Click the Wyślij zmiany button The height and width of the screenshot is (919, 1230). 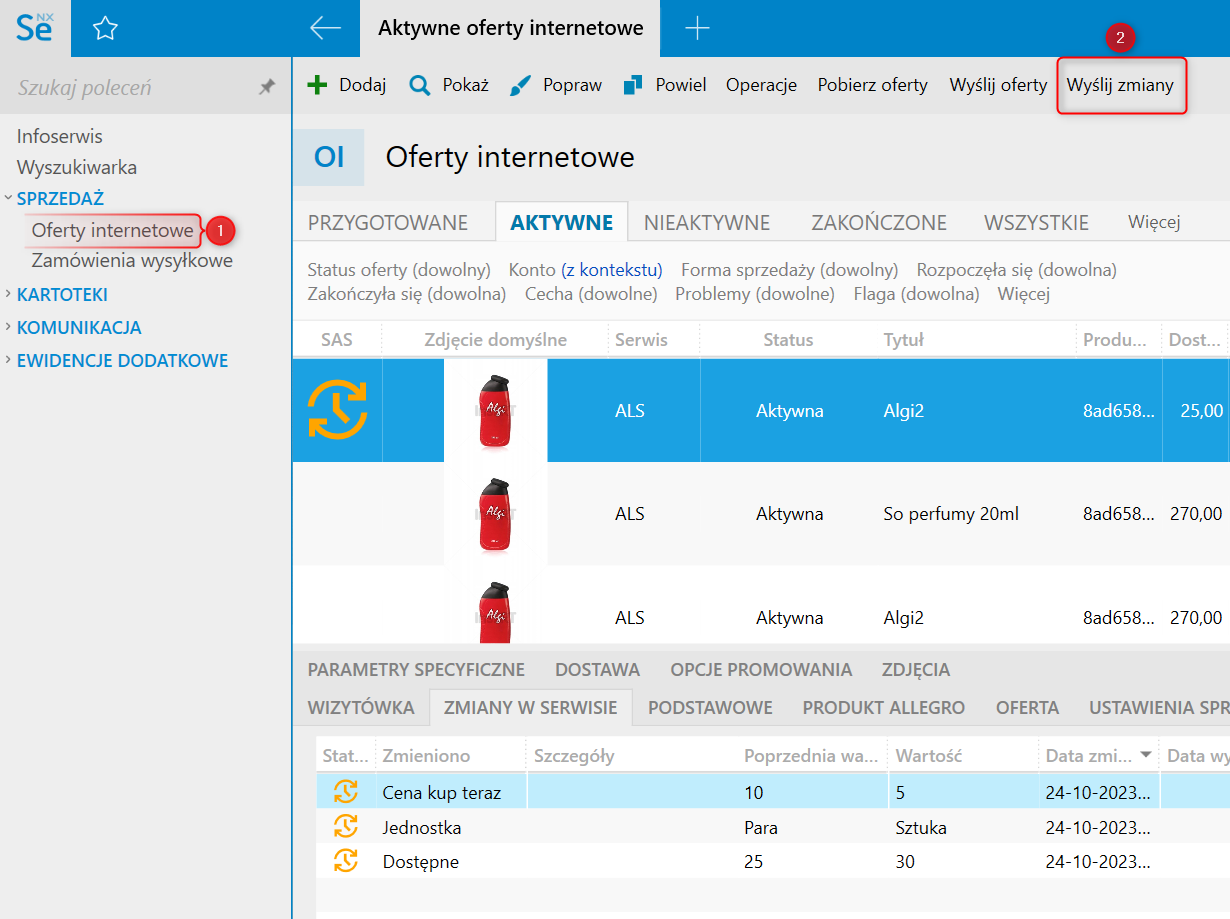(x=1120, y=85)
